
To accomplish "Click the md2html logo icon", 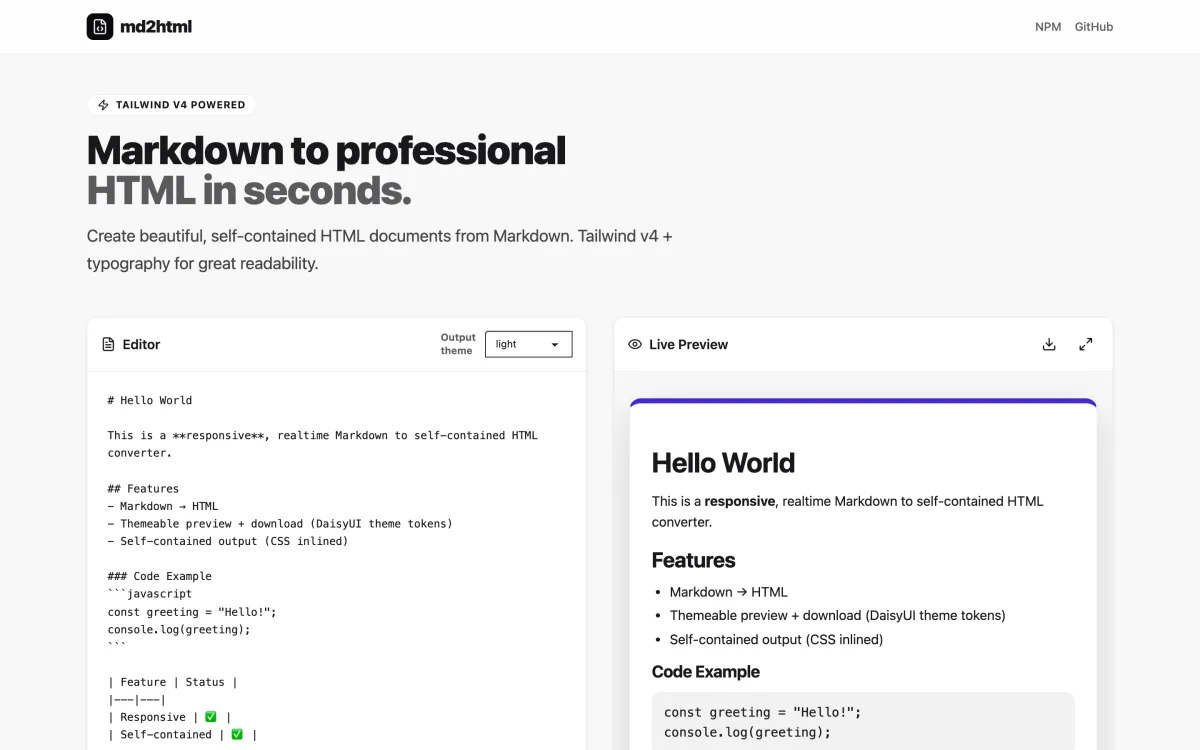I will click(x=100, y=27).
